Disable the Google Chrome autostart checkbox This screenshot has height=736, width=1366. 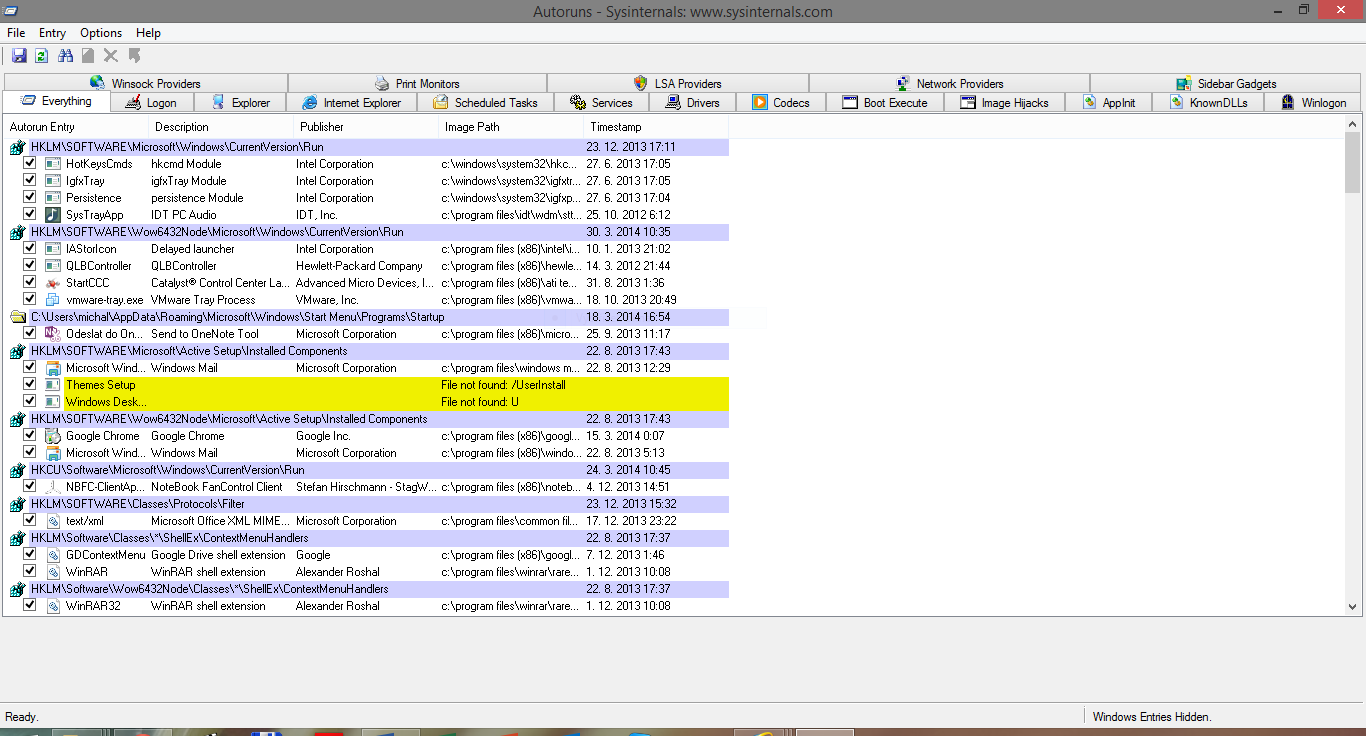click(x=30, y=435)
